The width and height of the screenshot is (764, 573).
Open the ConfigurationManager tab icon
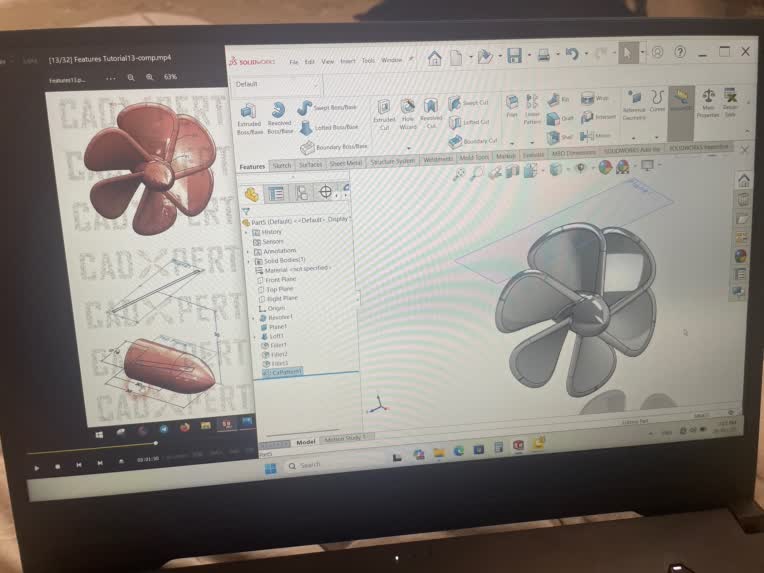[x=302, y=193]
